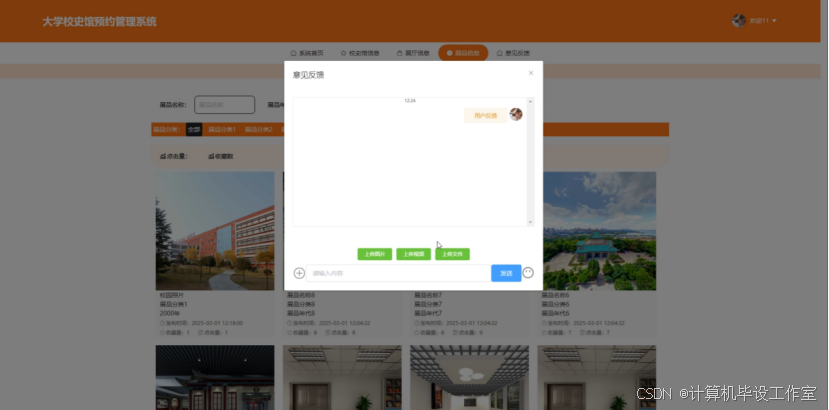Open the 校史馆信息 nav tab
This screenshot has width=829, height=410.
tap(360, 53)
